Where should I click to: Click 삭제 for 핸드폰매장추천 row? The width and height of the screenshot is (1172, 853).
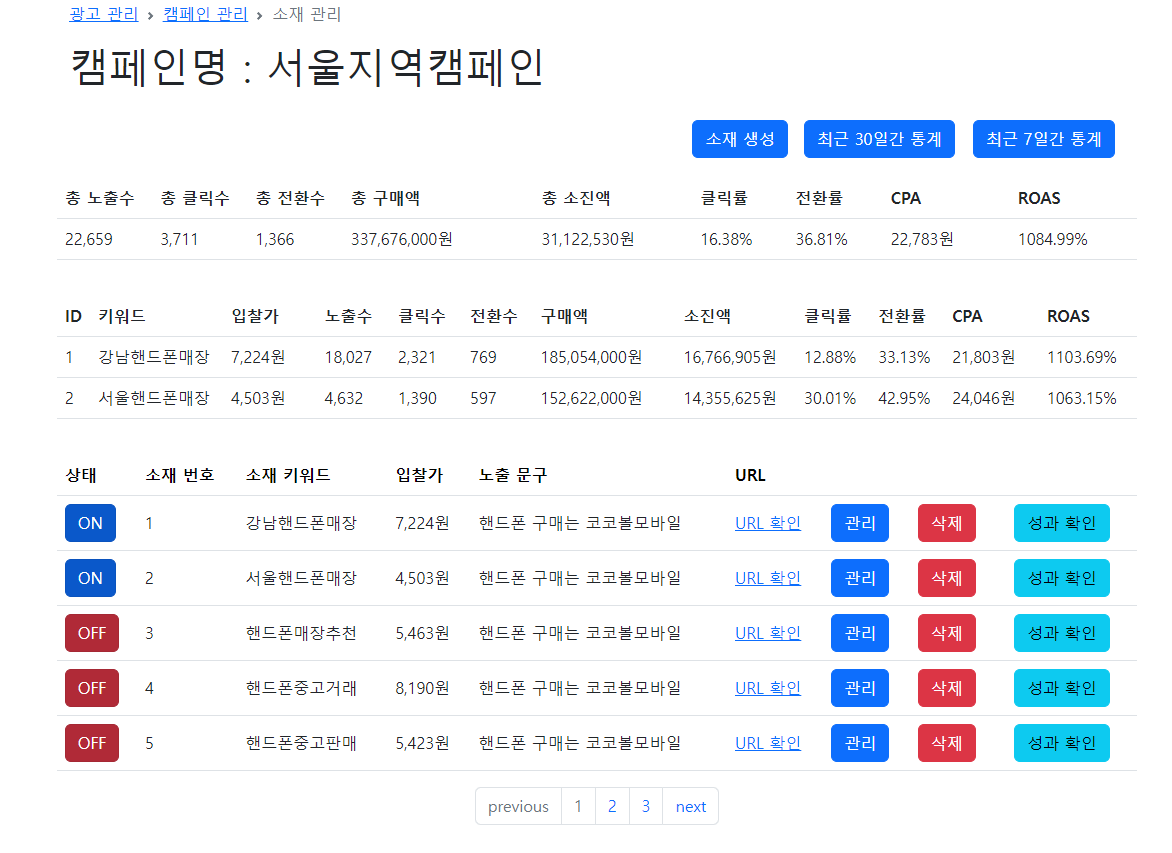(946, 633)
